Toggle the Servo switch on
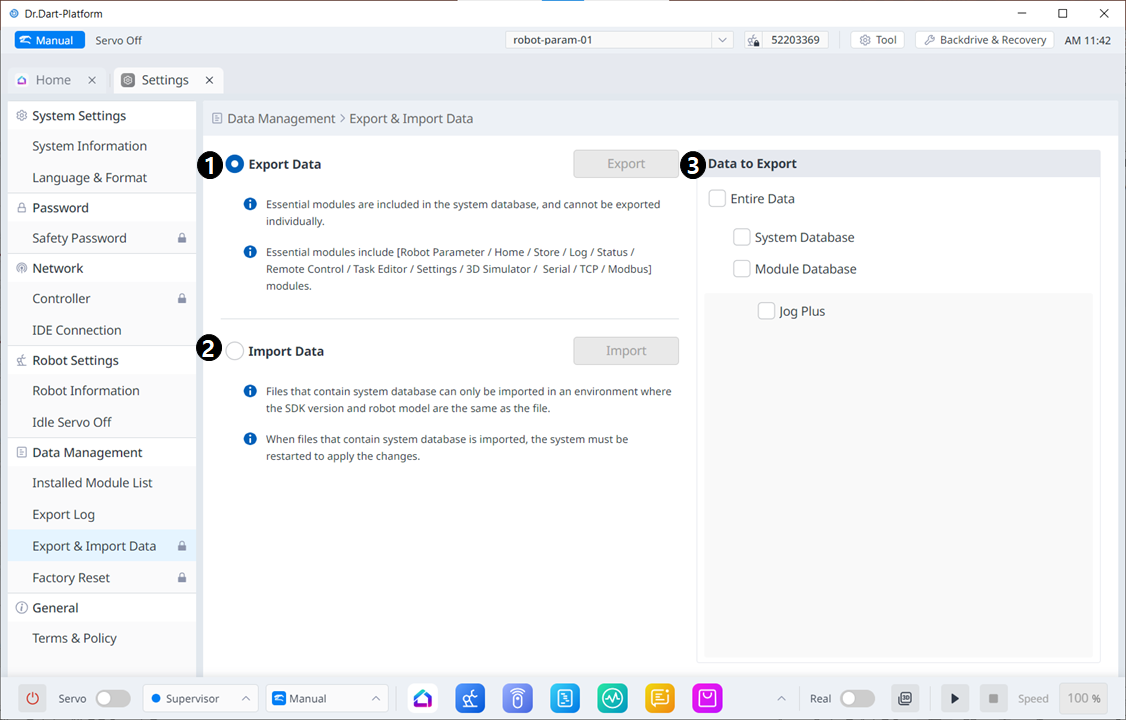Viewport: 1126px width, 720px height. pyautogui.click(x=112, y=698)
